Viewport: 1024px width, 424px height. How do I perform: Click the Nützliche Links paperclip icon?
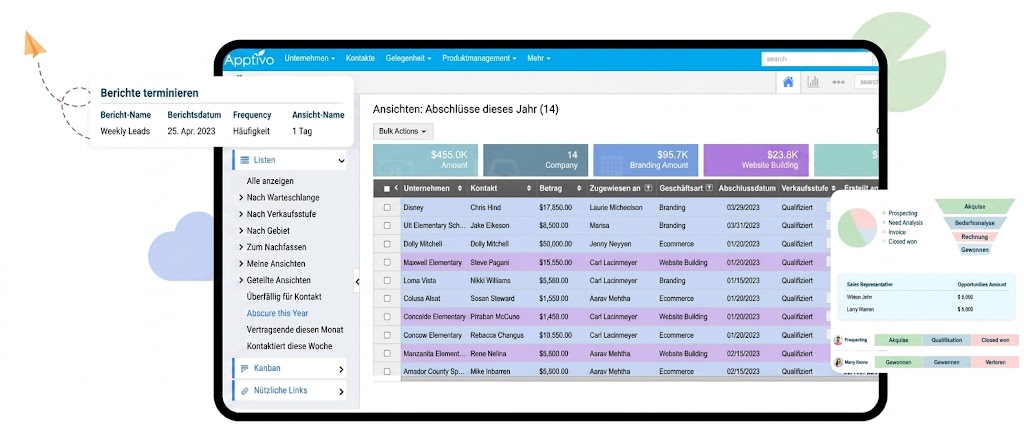point(244,391)
